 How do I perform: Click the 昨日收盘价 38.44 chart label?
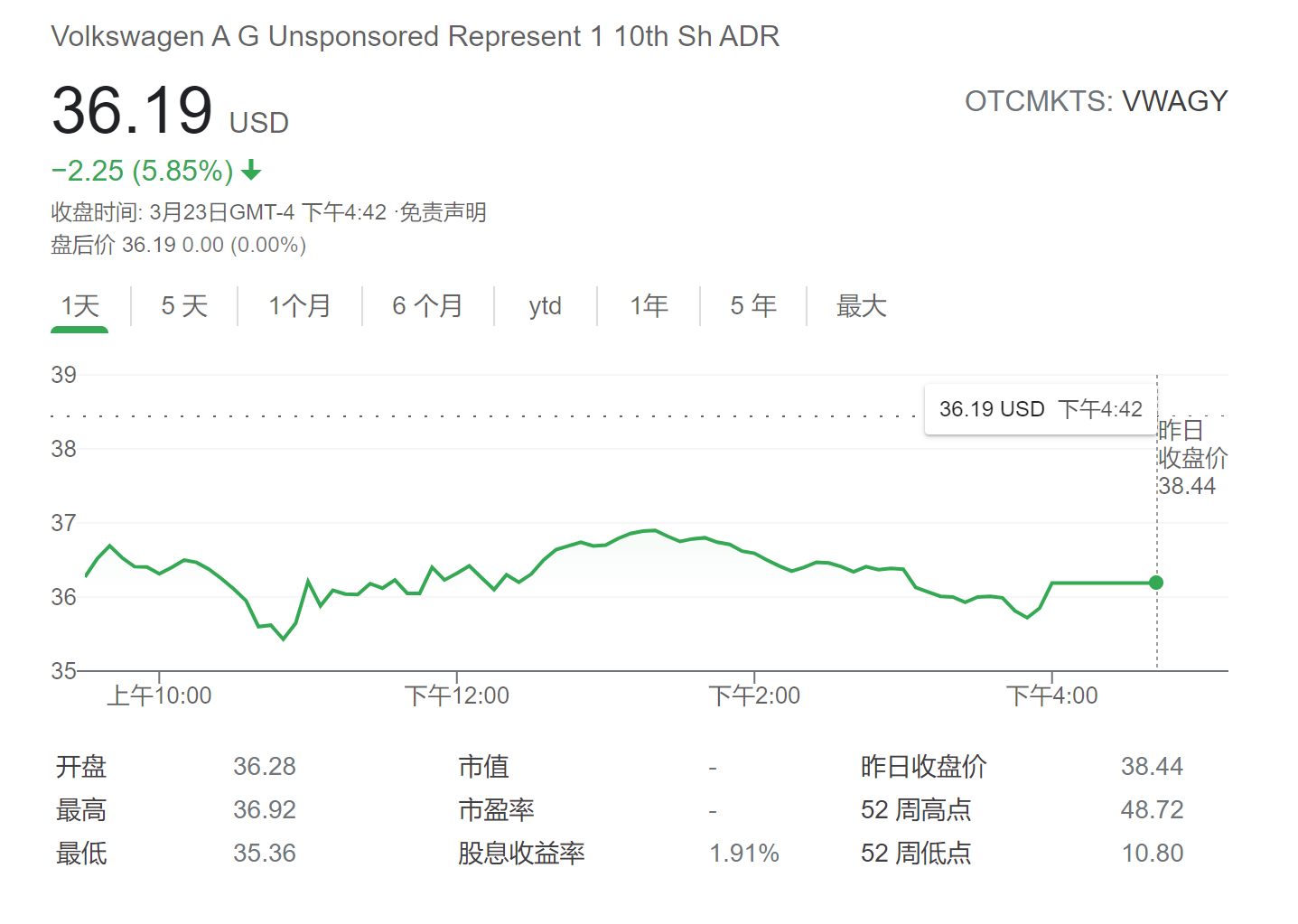[1191, 458]
